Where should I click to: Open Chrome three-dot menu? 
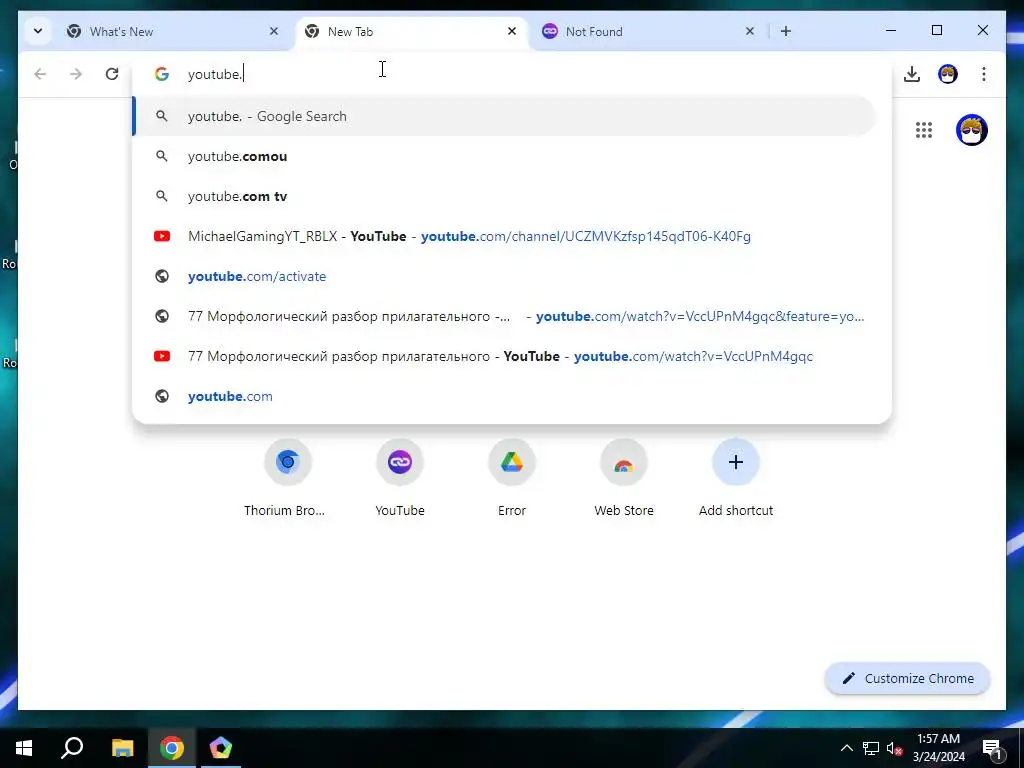pyautogui.click(x=984, y=74)
